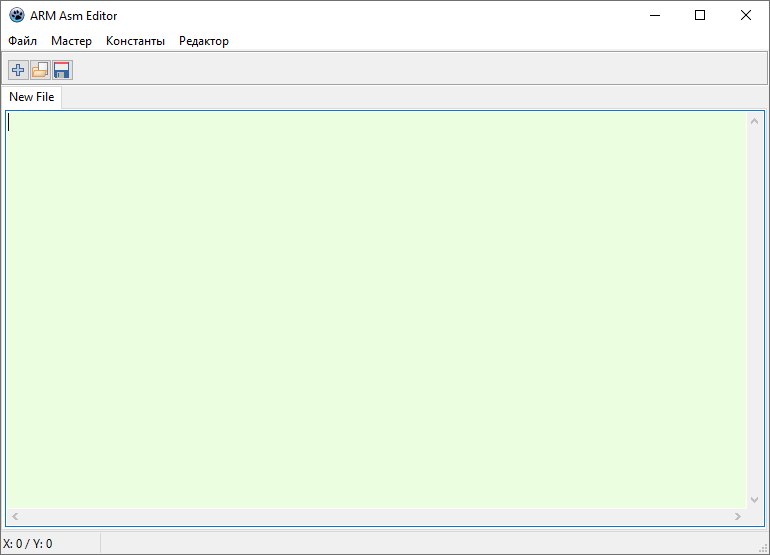
Task: Switch to the New File tab
Action: point(32,97)
